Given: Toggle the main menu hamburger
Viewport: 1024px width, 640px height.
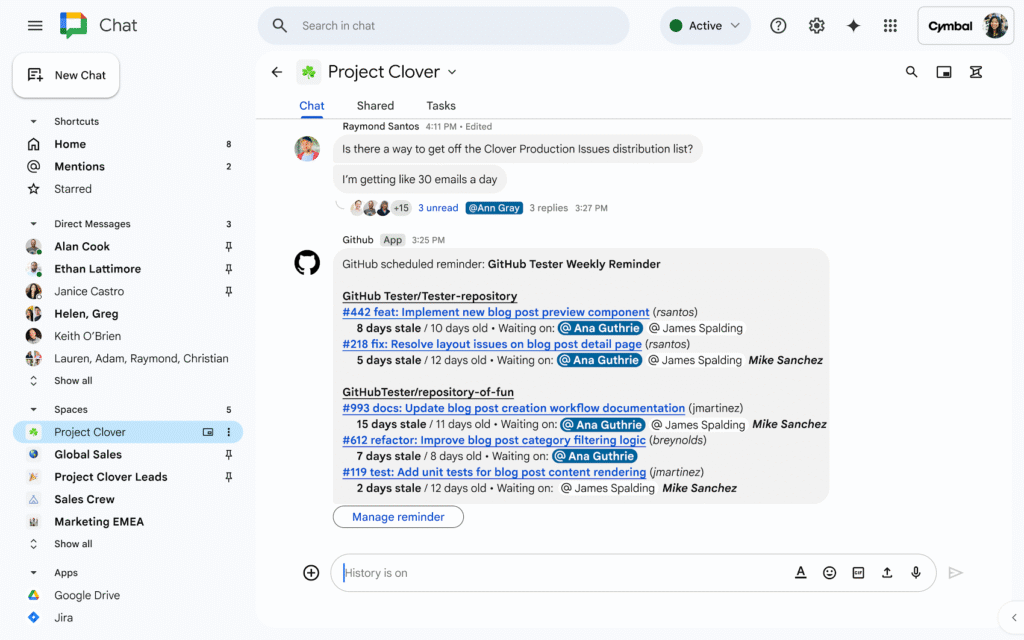Looking at the screenshot, I should [x=35, y=26].
